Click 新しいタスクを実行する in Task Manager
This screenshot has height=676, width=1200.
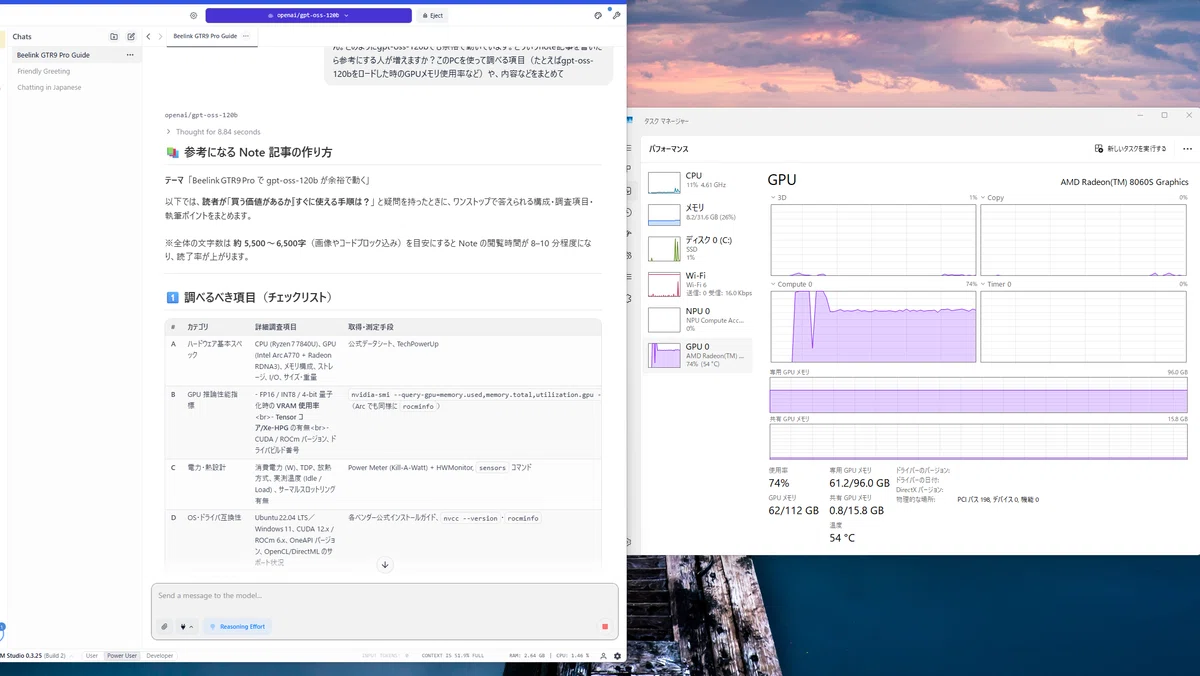click(1131, 148)
